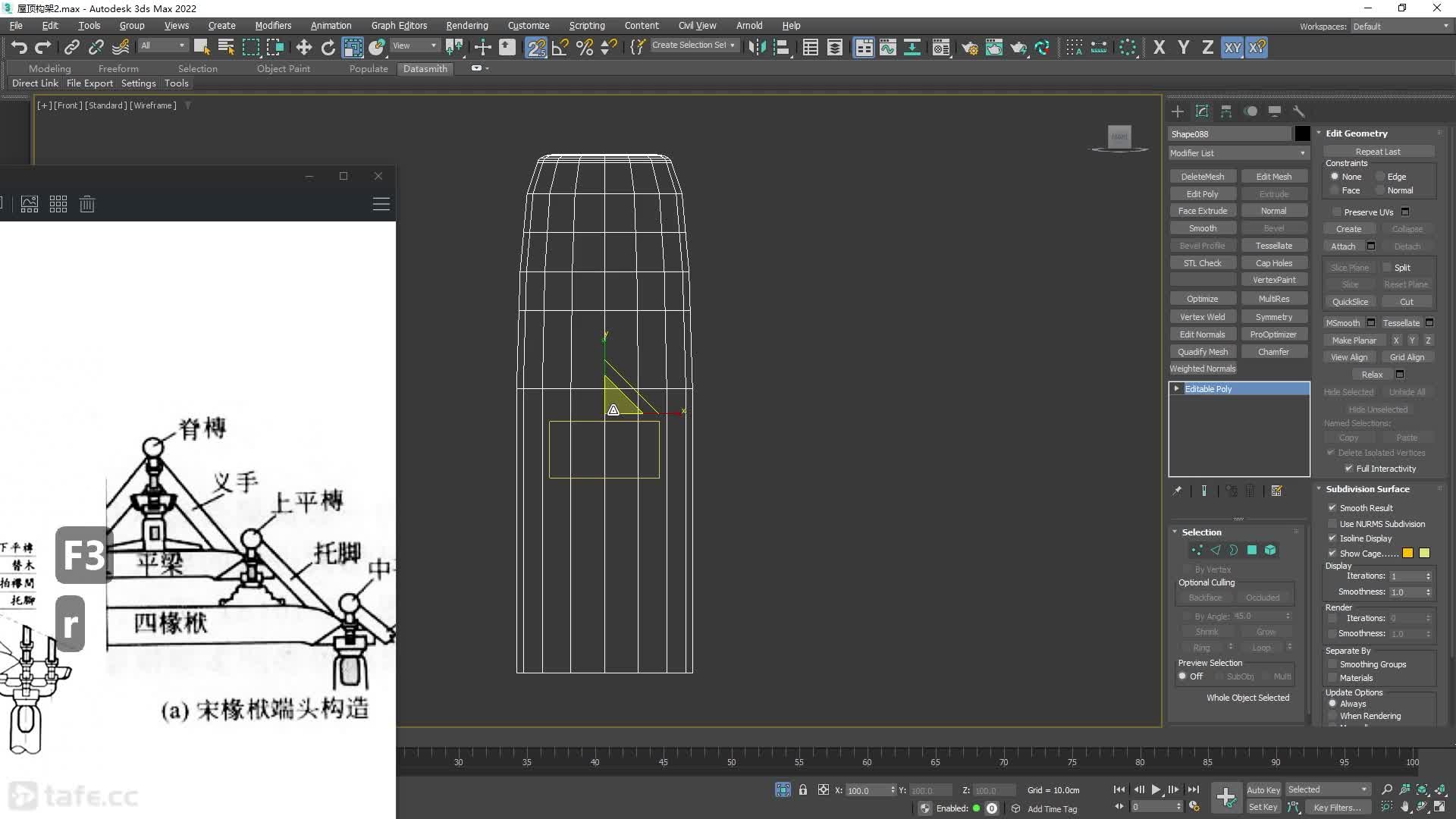Select Vertex sub-object level
This screenshot has width=1456, height=819.
(x=1197, y=550)
